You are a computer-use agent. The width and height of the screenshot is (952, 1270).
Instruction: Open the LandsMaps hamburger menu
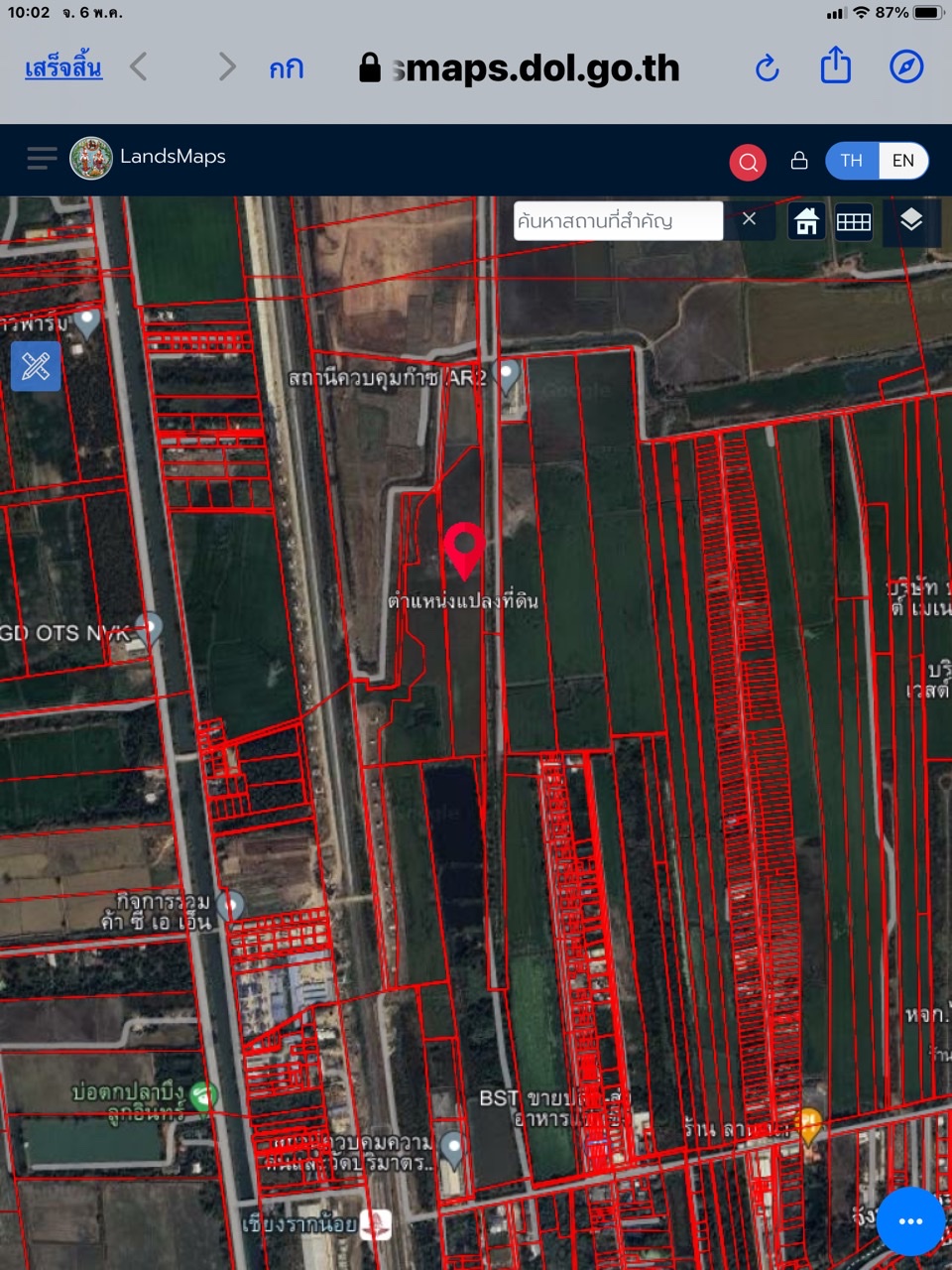pos(42,159)
